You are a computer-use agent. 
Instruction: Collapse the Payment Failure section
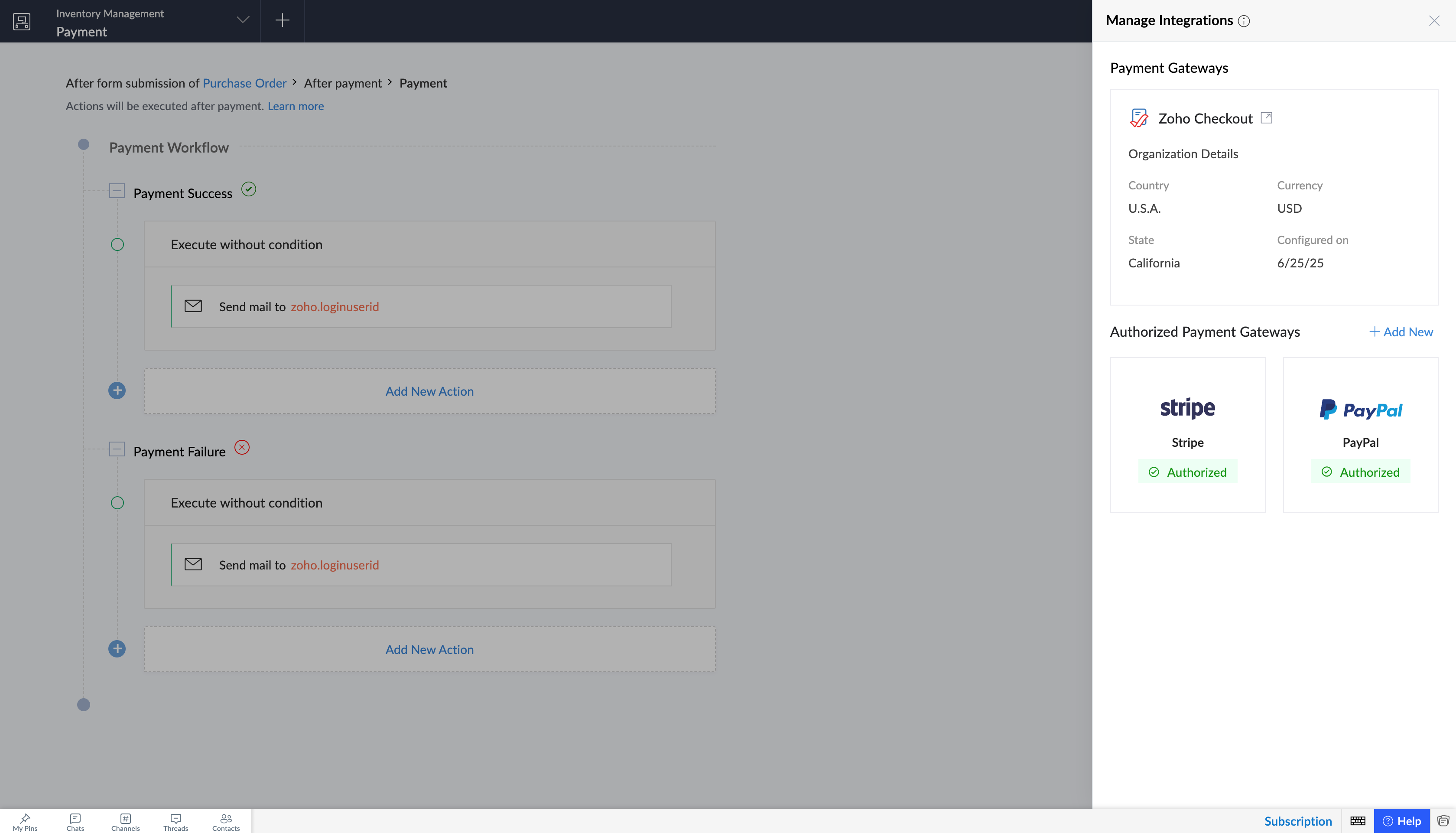point(117,449)
